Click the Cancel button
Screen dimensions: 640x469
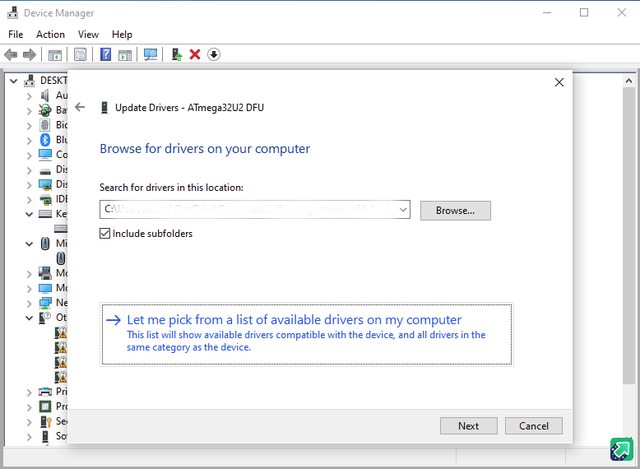pyautogui.click(x=533, y=426)
